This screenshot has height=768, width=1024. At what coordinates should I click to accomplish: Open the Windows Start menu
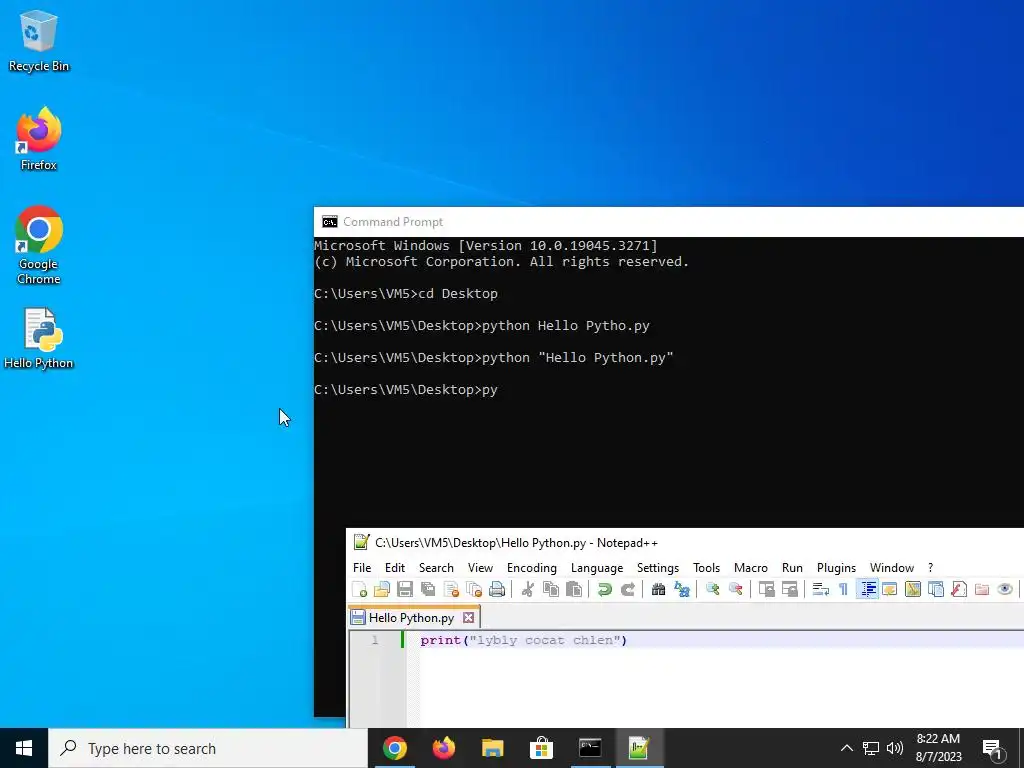click(24, 748)
